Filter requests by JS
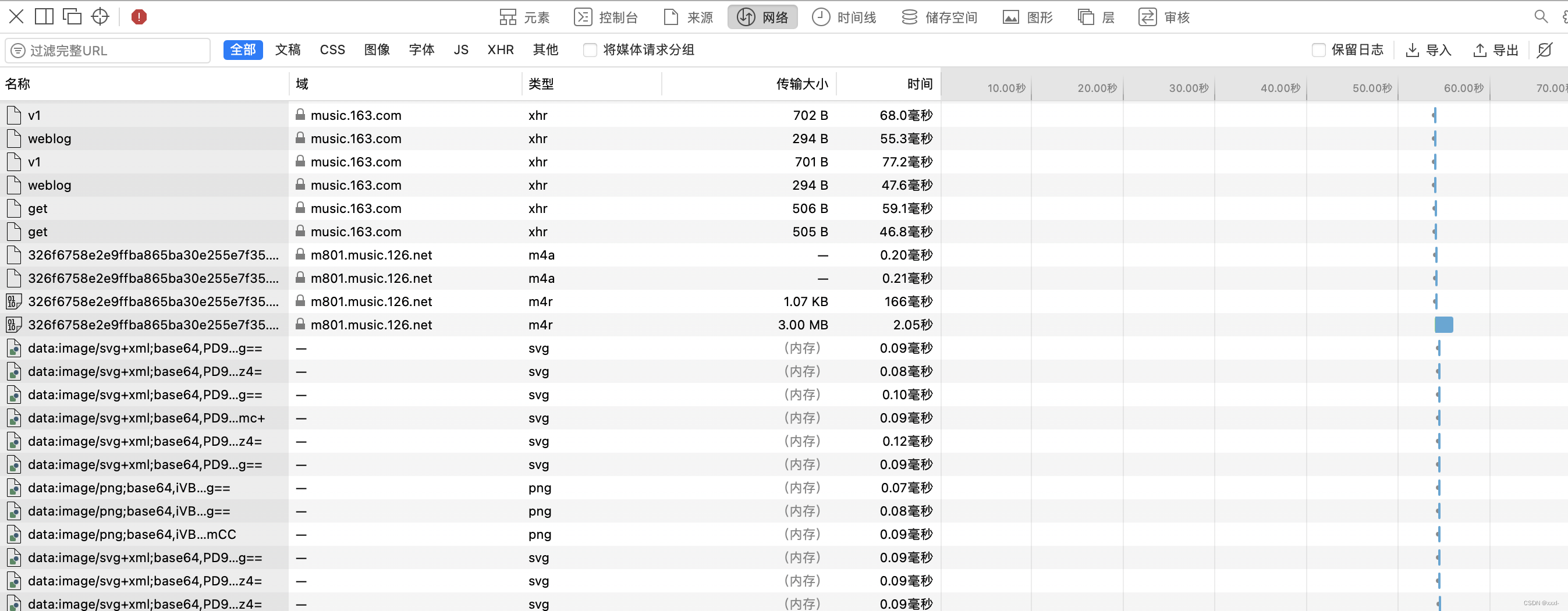The height and width of the screenshot is (611, 1568). tap(461, 50)
